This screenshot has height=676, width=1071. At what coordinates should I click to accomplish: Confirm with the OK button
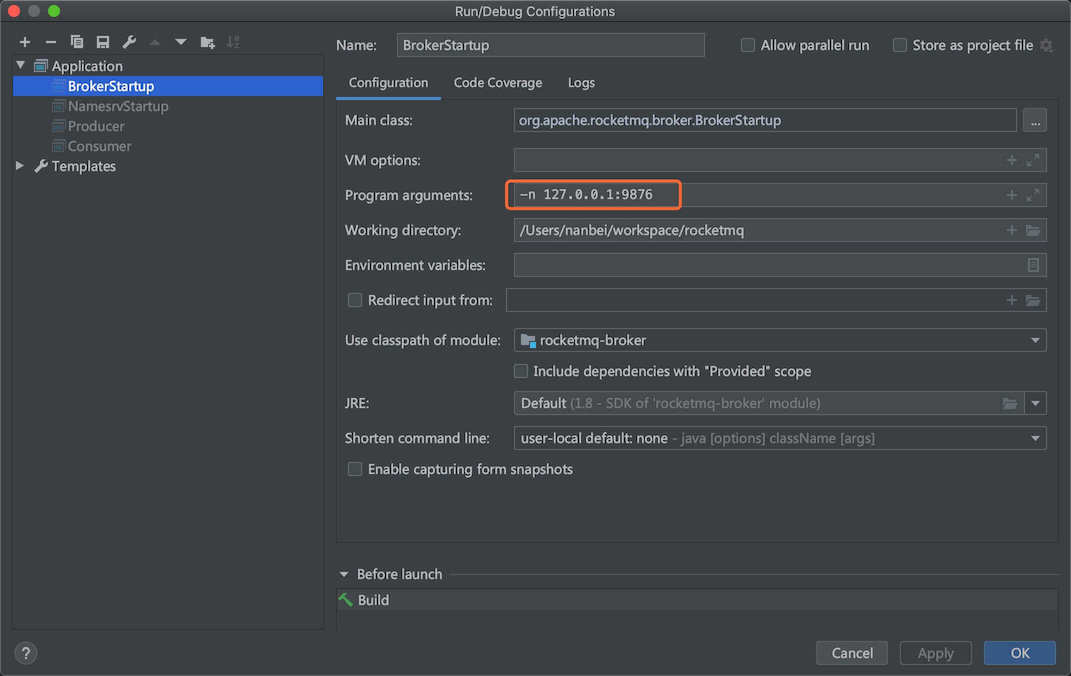pyautogui.click(x=1020, y=653)
